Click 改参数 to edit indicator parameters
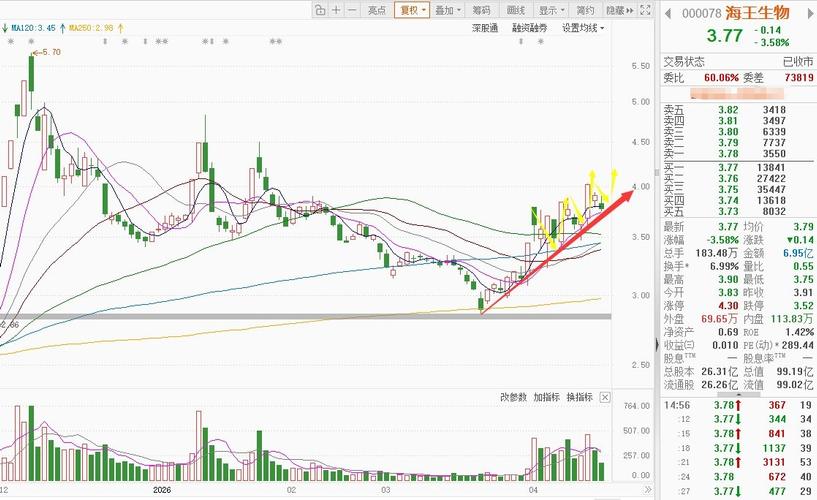The width and height of the screenshot is (817, 500). click(514, 397)
